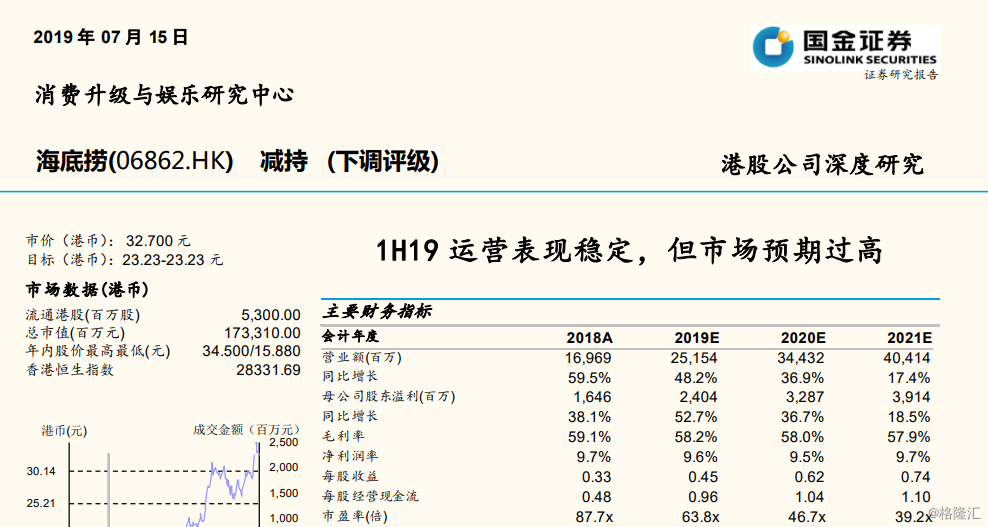The height and width of the screenshot is (527, 988).
Task: Select the market cap value 173,310.00
Action: (262, 333)
